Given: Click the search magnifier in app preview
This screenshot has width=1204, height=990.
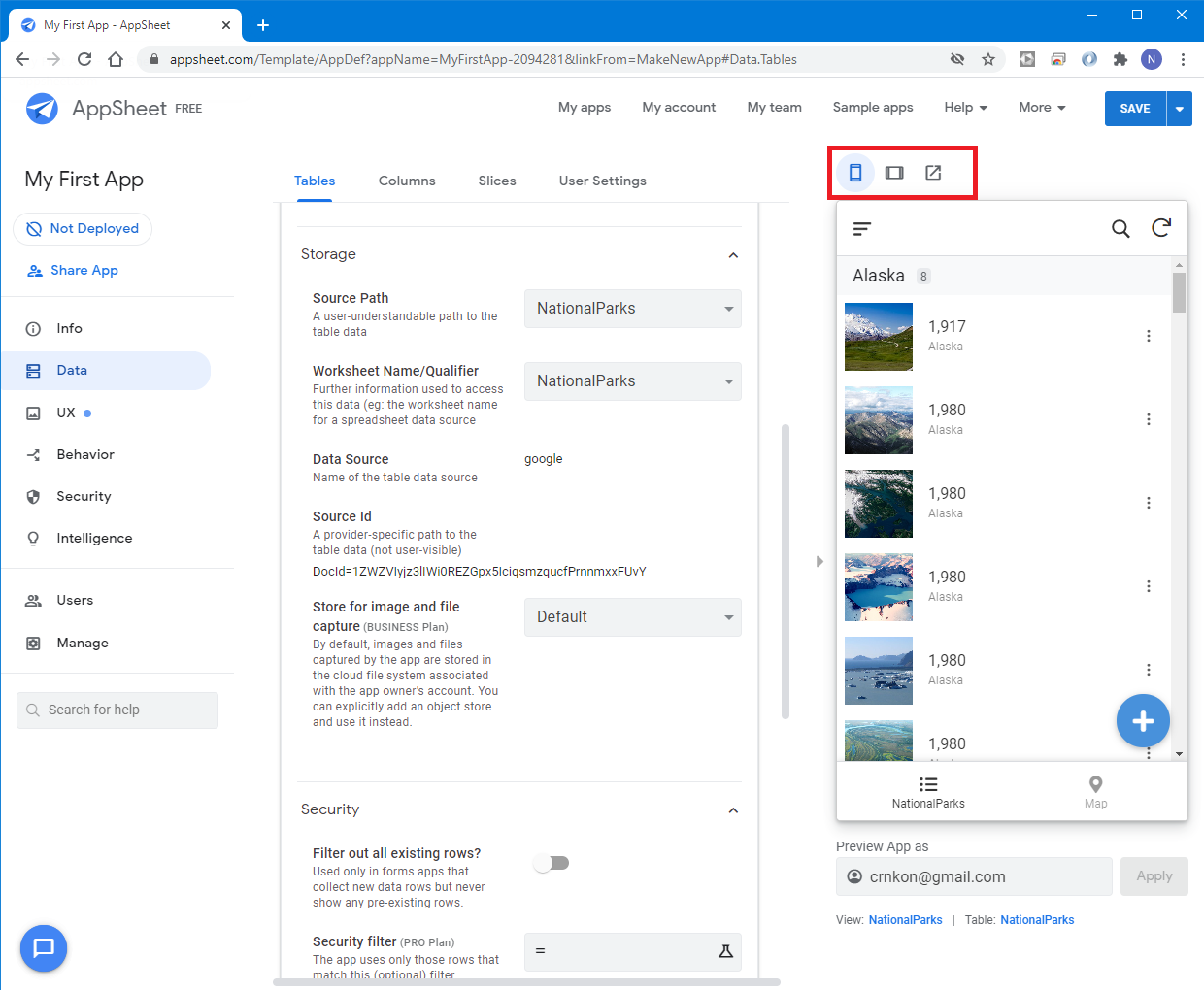Looking at the screenshot, I should click(x=1120, y=229).
